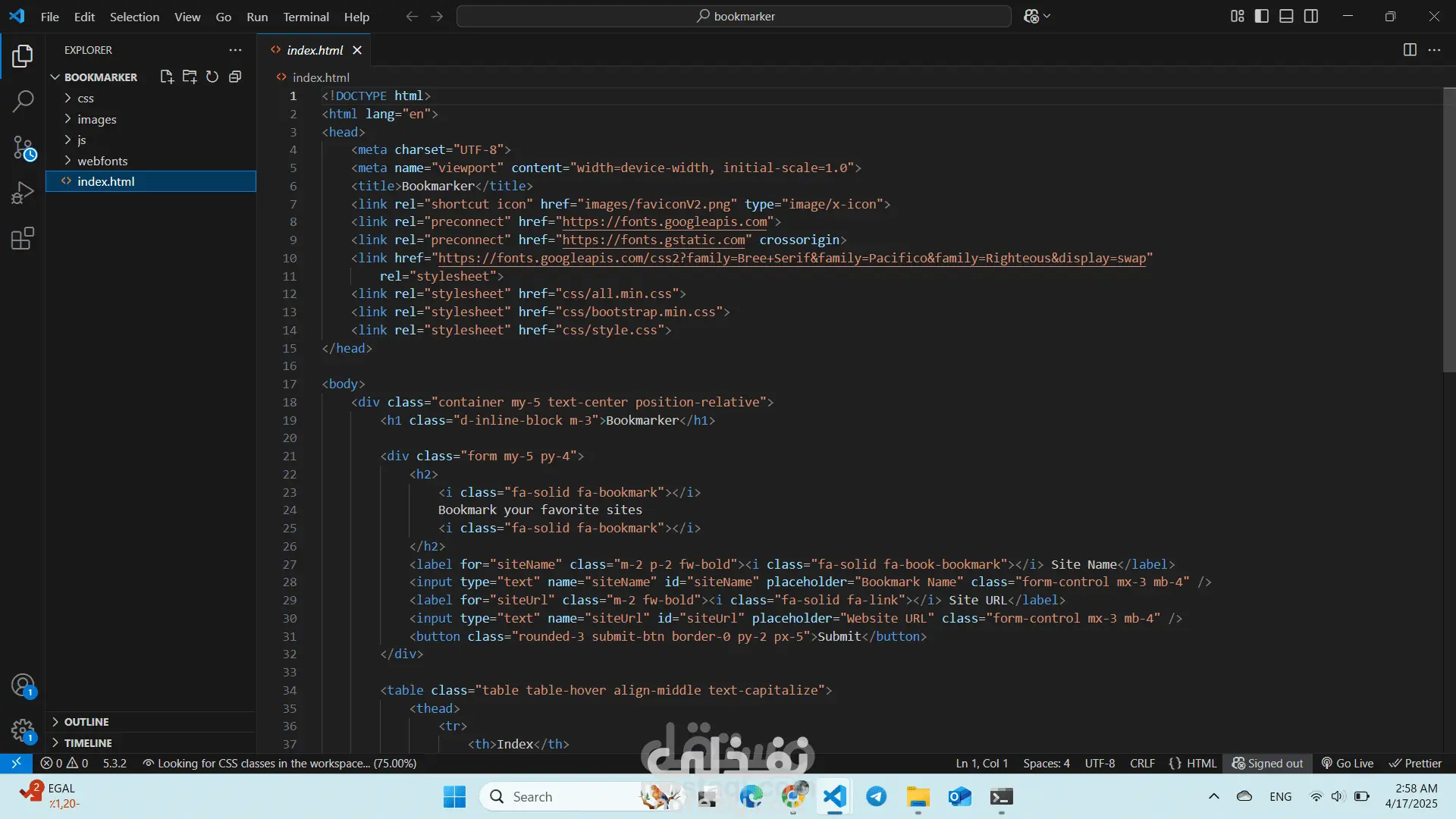Click Go Live in status bar
The height and width of the screenshot is (819, 1456).
pyautogui.click(x=1348, y=764)
